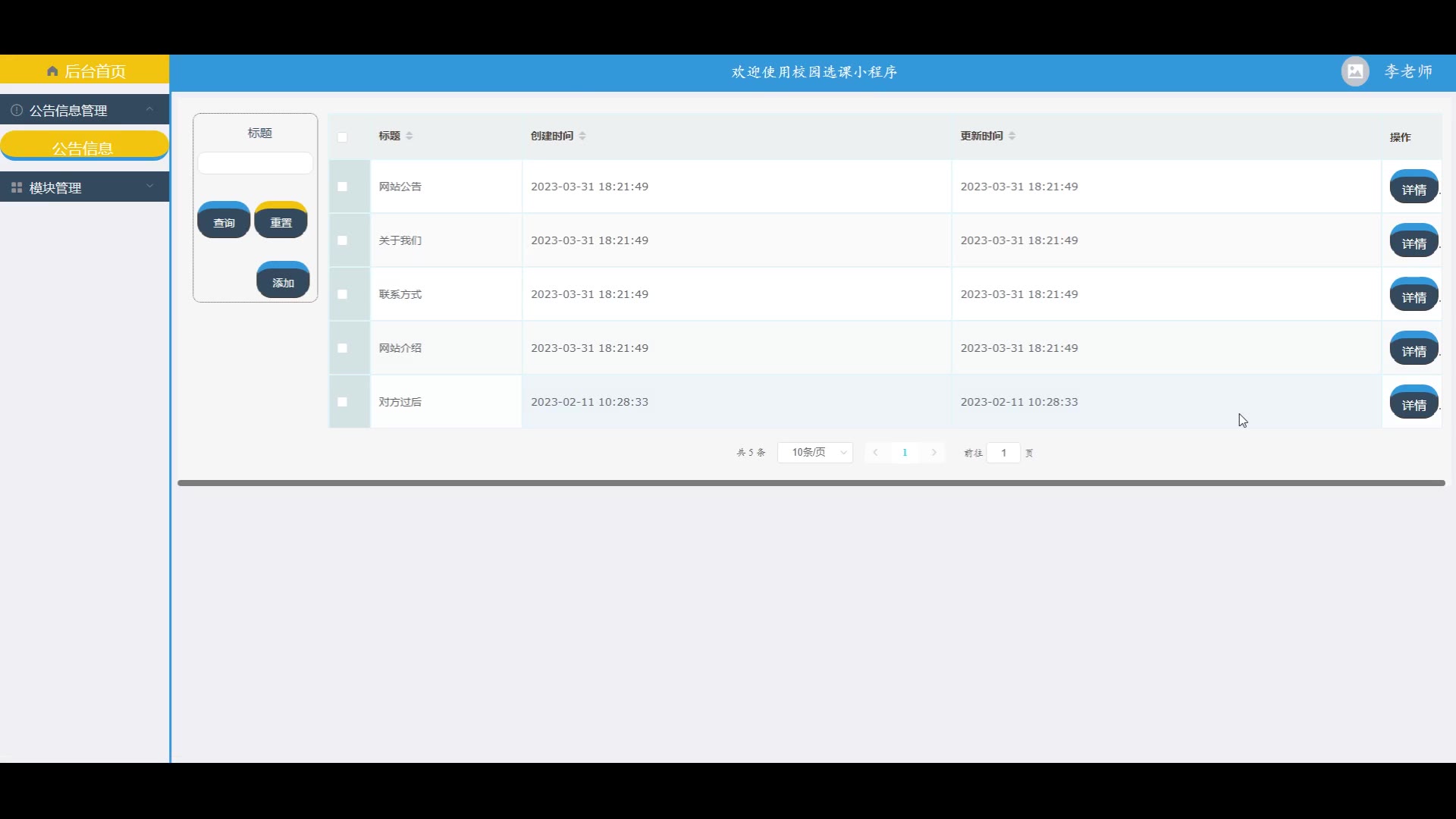Image resolution: width=1456 pixels, height=819 pixels.
Task: Check the 对方过后 row checkbox
Action: click(x=342, y=402)
